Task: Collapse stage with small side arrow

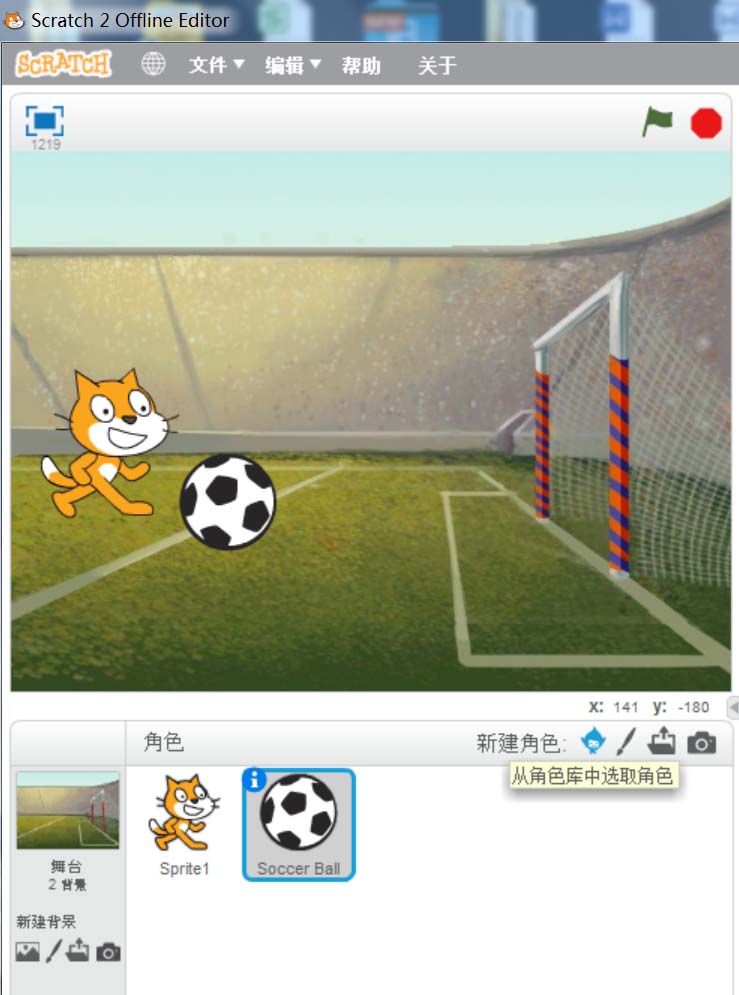Action: pyautogui.click(x=733, y=707)
